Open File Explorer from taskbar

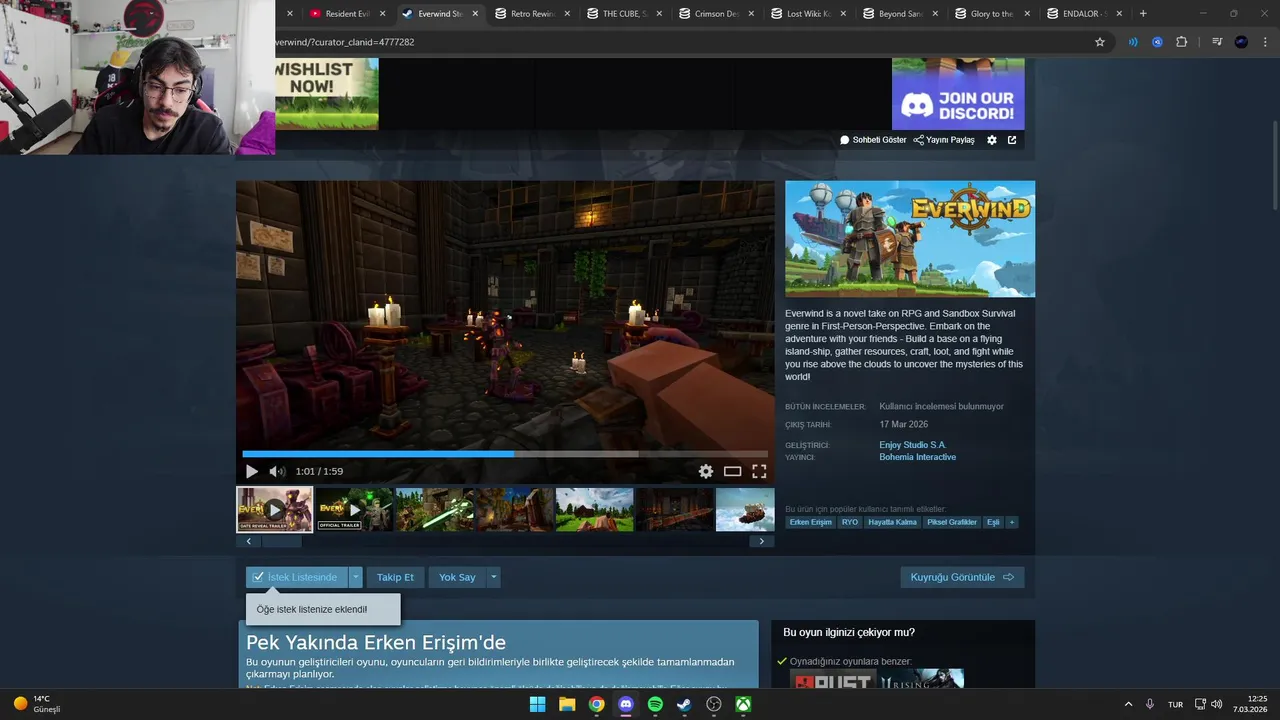coord(567,704)
